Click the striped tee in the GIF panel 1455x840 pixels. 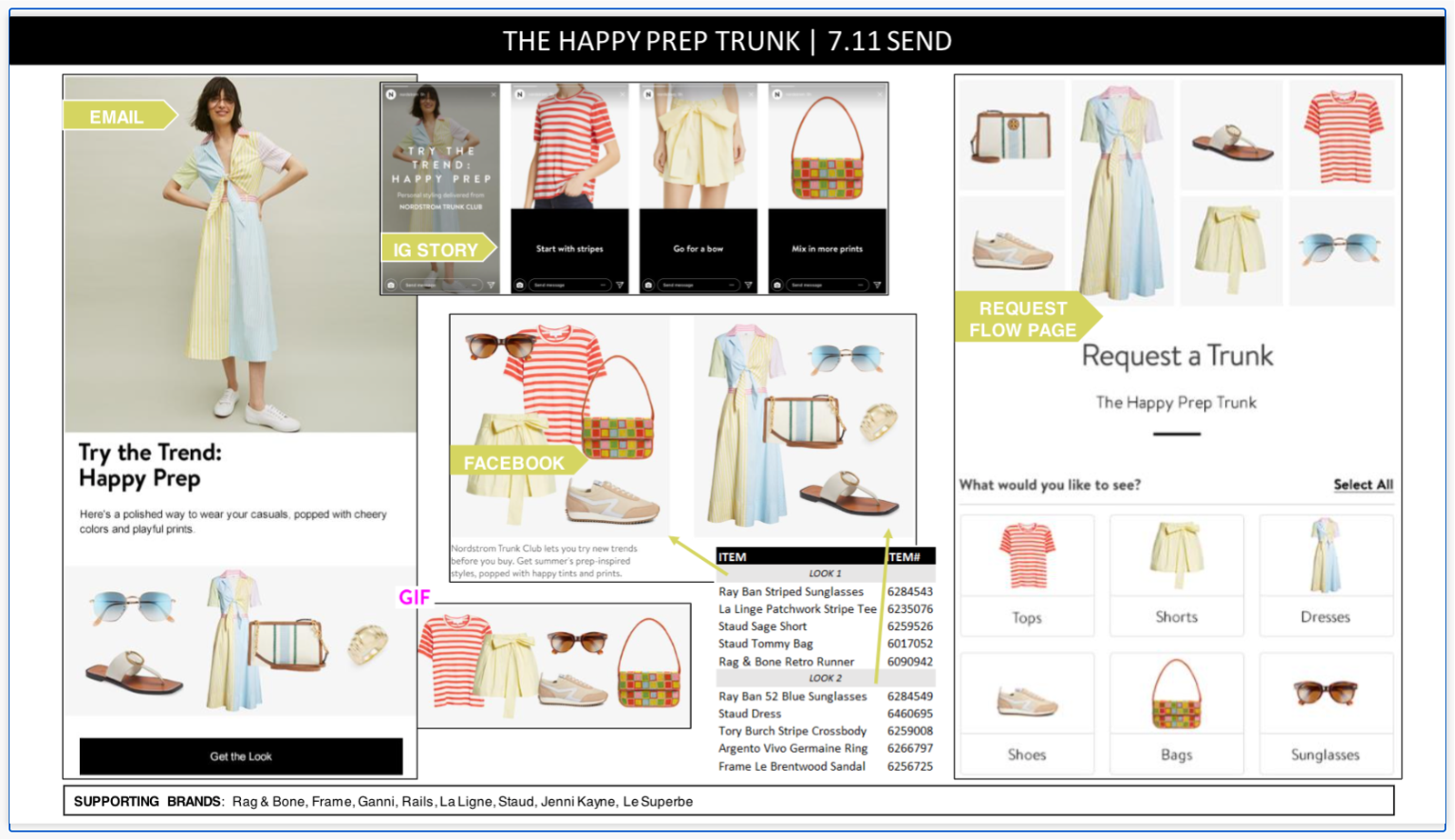coord(453,659)
